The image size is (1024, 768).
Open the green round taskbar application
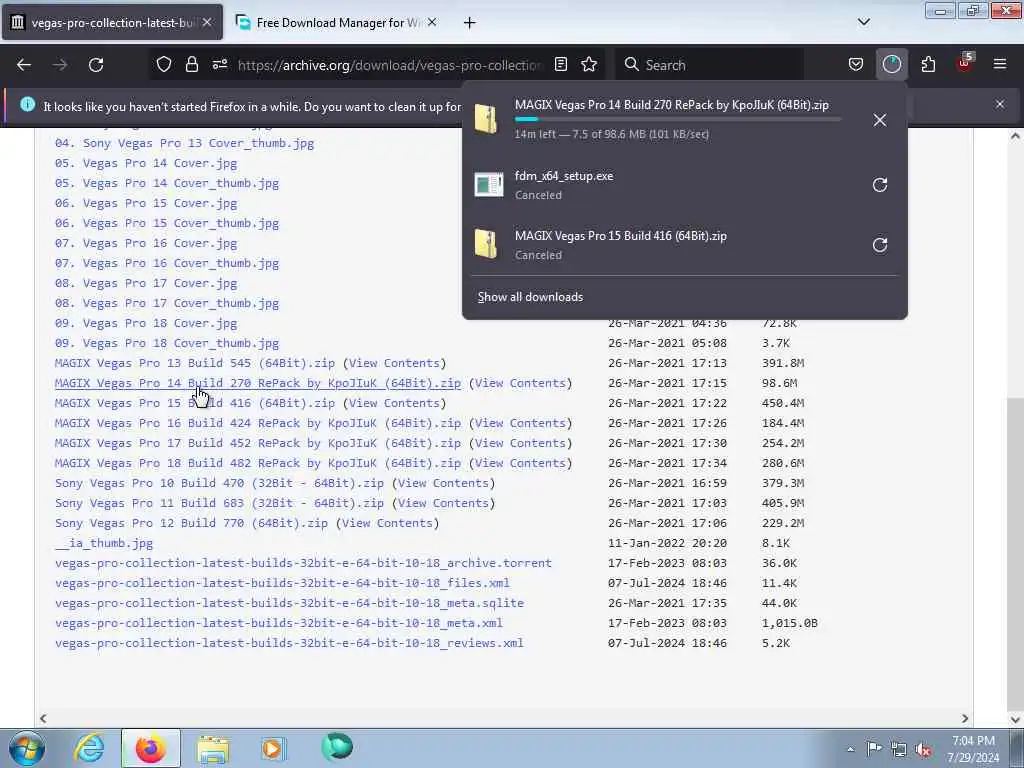click(x=337, y=747)
